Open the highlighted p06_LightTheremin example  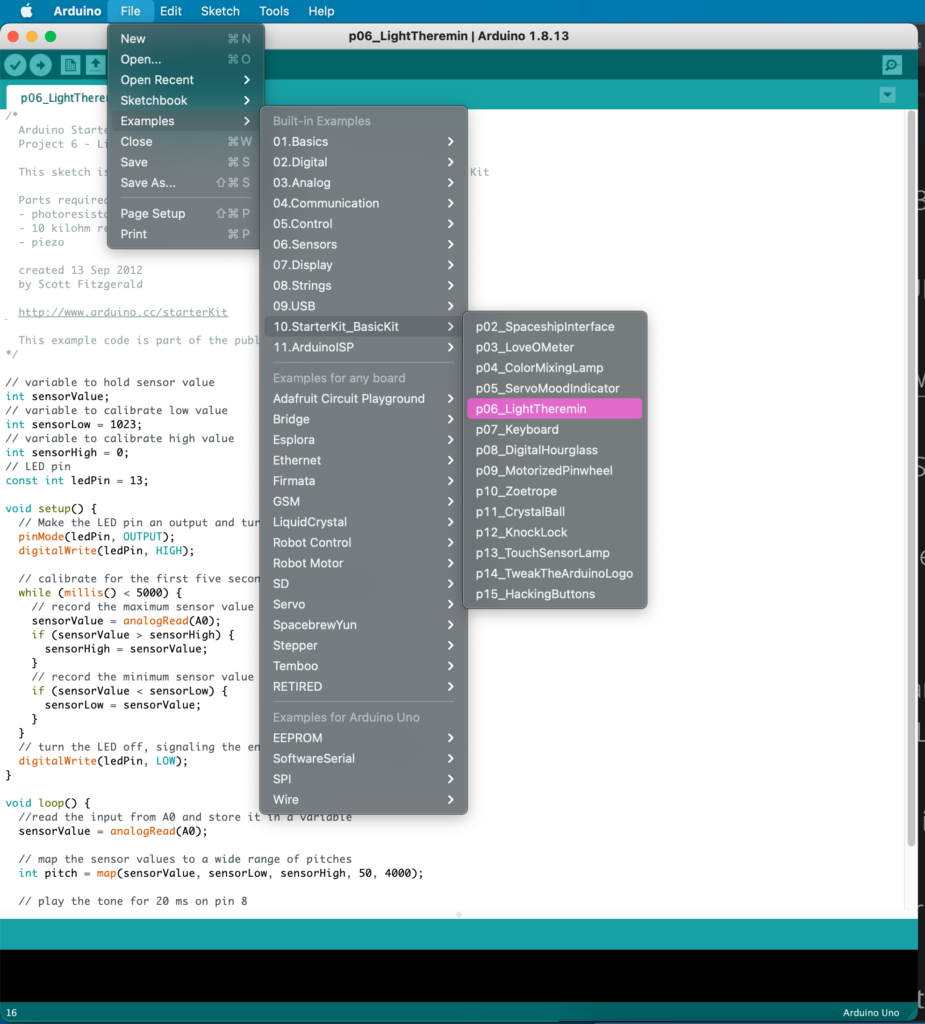pyautogui.click(x=555, y=409)
